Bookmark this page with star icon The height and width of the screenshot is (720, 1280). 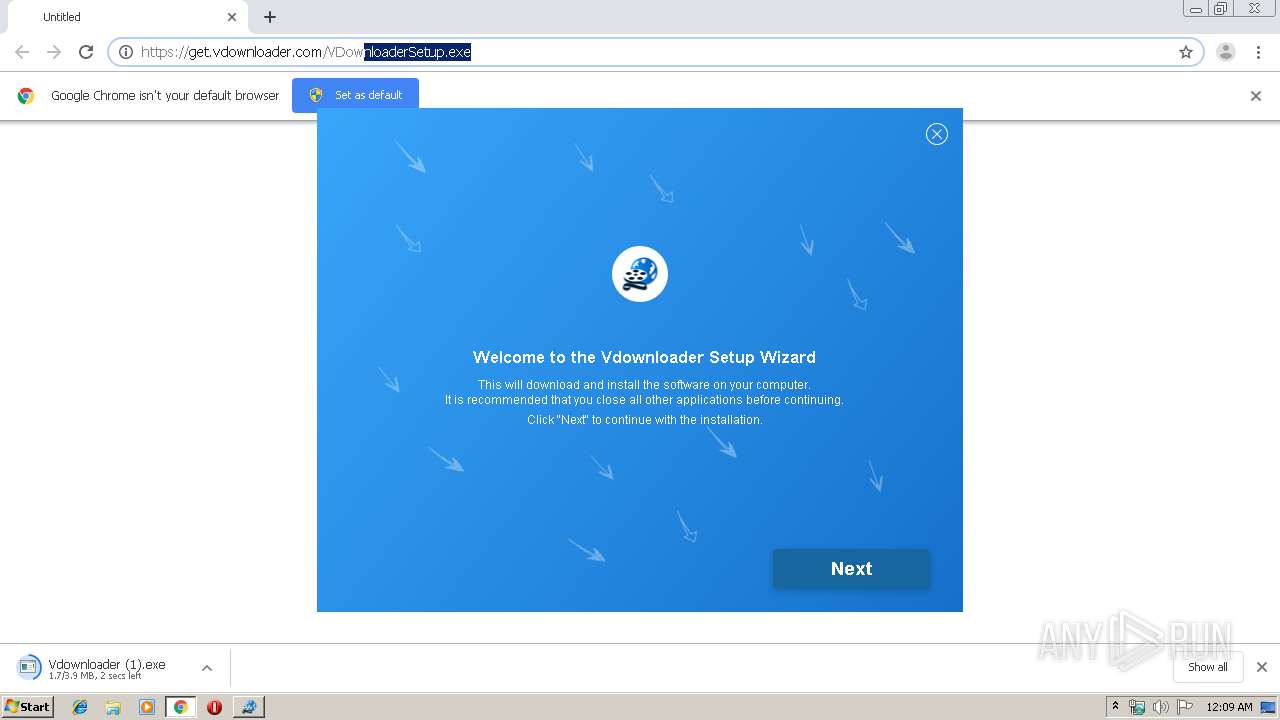[x=1186, y=52]
